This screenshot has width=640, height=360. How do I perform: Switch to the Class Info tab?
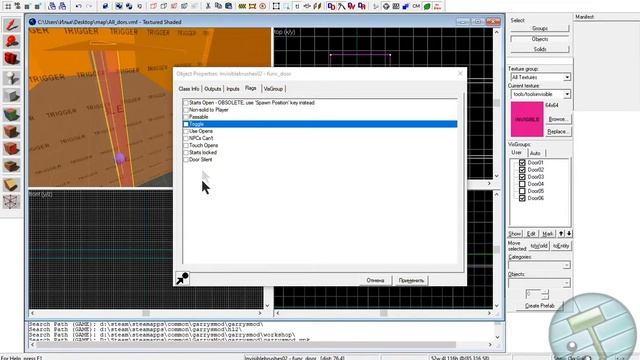point(189,89)
